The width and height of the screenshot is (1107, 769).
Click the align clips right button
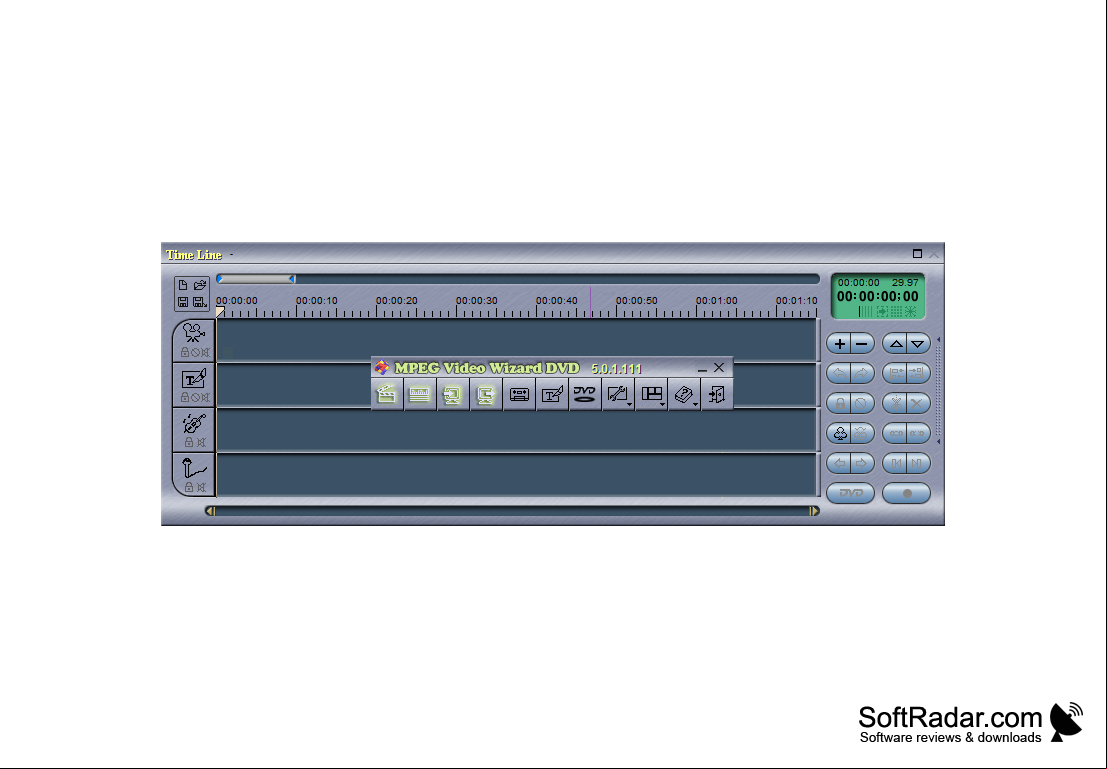pos(918,373)
